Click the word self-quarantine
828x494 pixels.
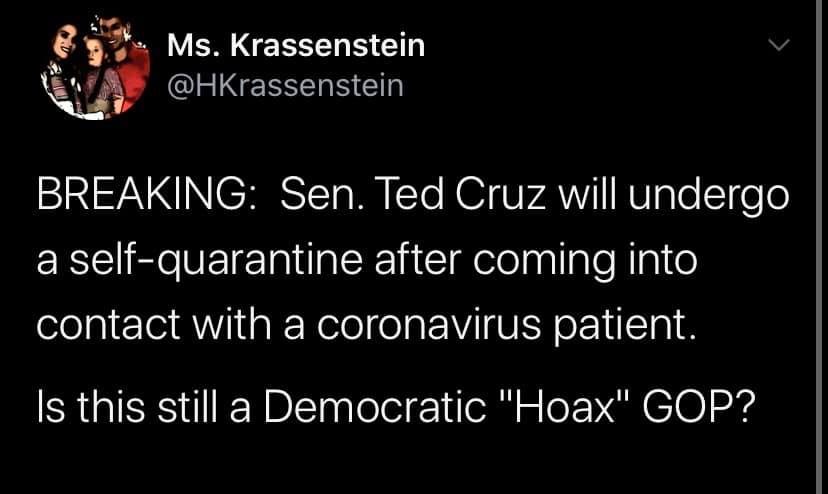click(x=217, y=260)
